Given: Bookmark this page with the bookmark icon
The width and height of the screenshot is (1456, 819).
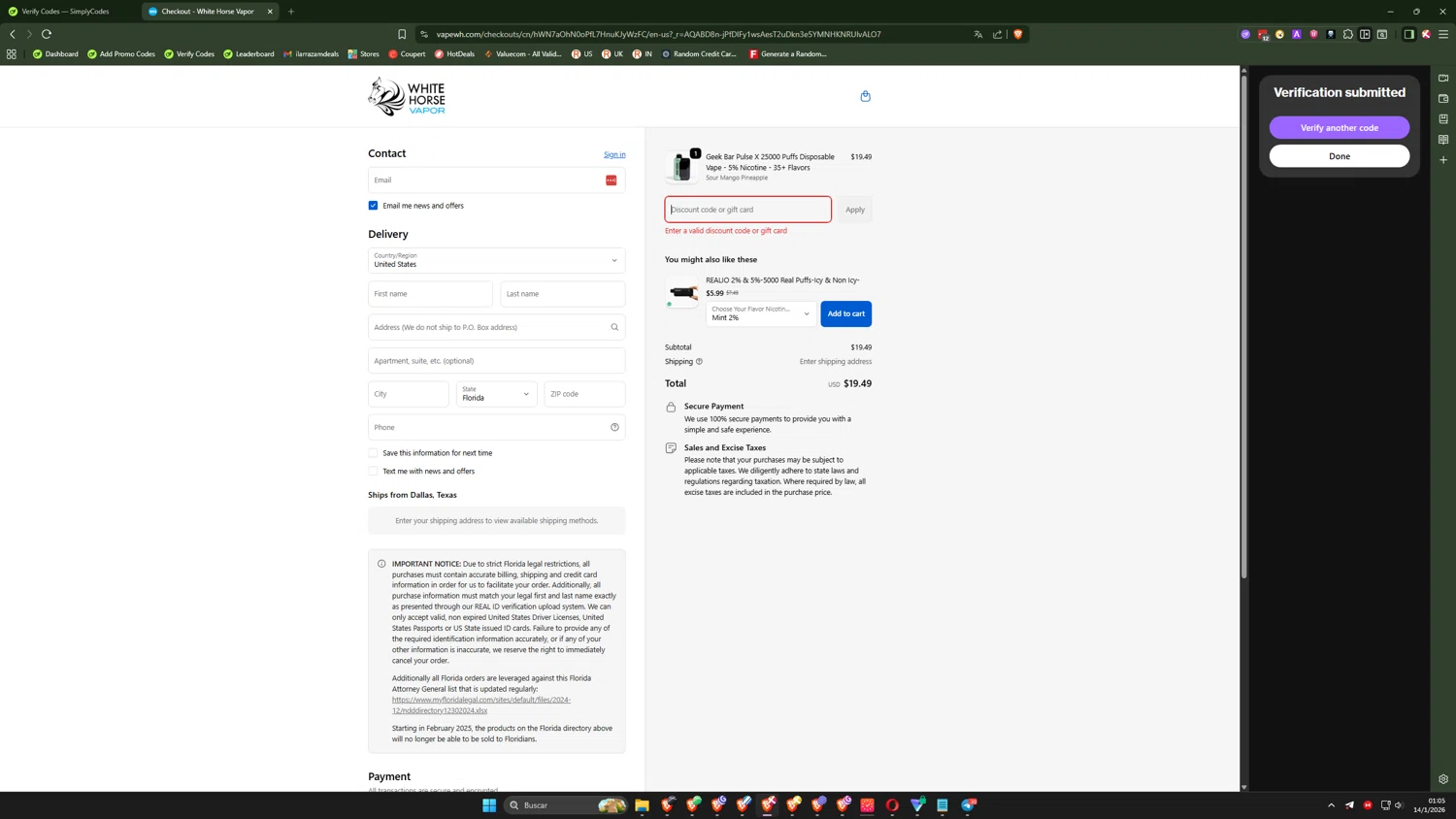Looking at the screenshot, I should tap(402, 34).
